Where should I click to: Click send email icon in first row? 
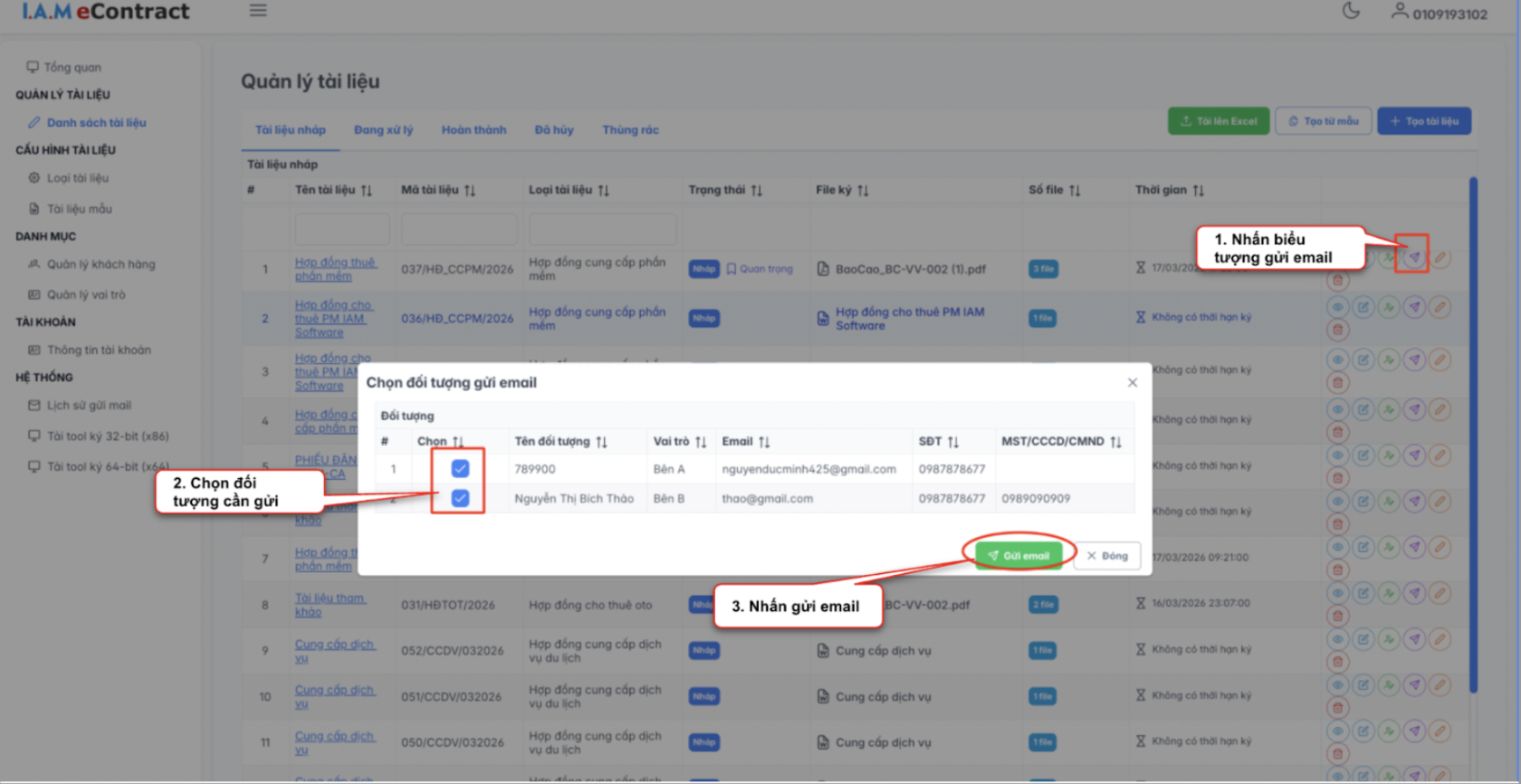click(x=1413, y=258)
